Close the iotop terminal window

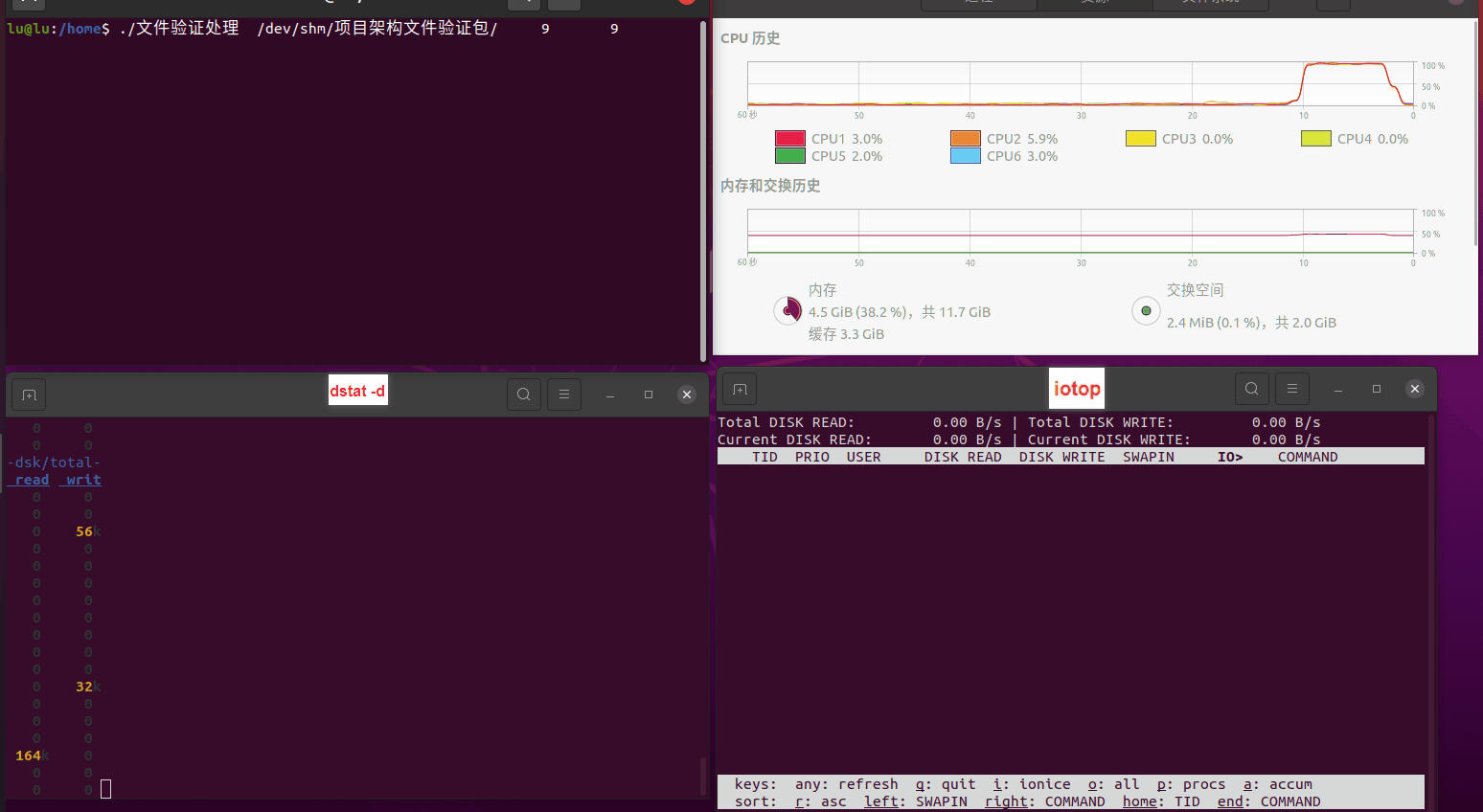point(1415,389)
